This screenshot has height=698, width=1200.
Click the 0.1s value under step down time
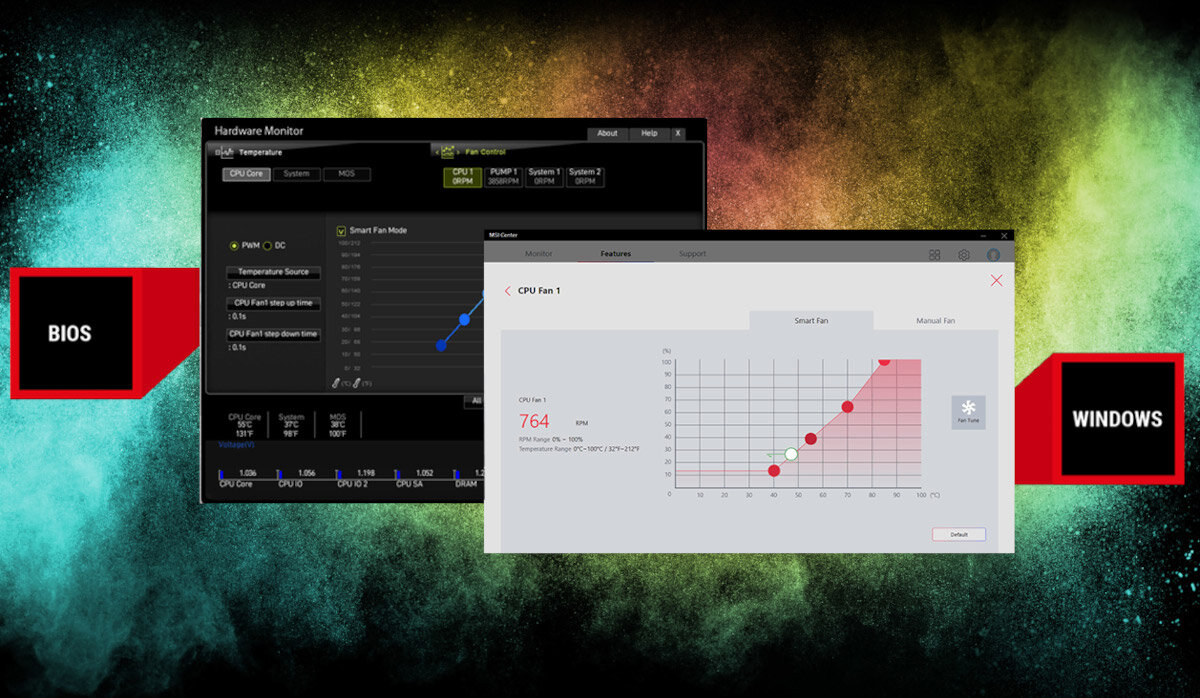(236, 347)
